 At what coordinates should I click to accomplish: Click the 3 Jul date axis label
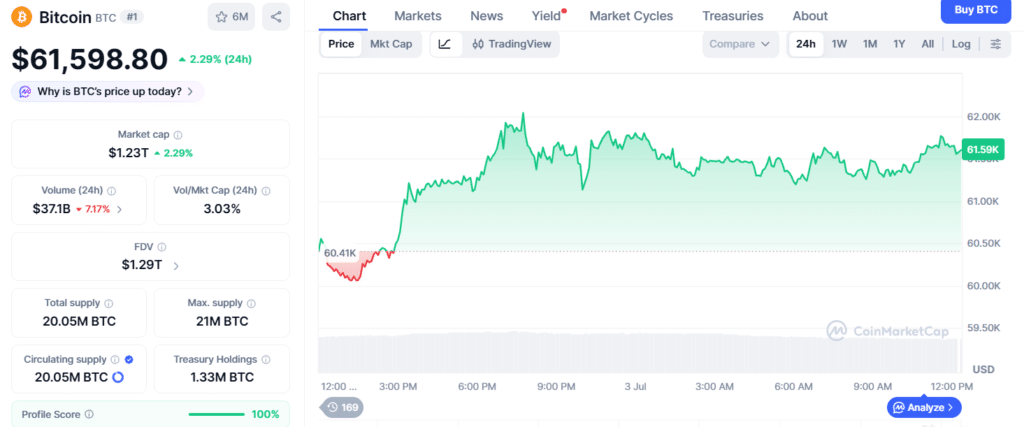[635, 387]
